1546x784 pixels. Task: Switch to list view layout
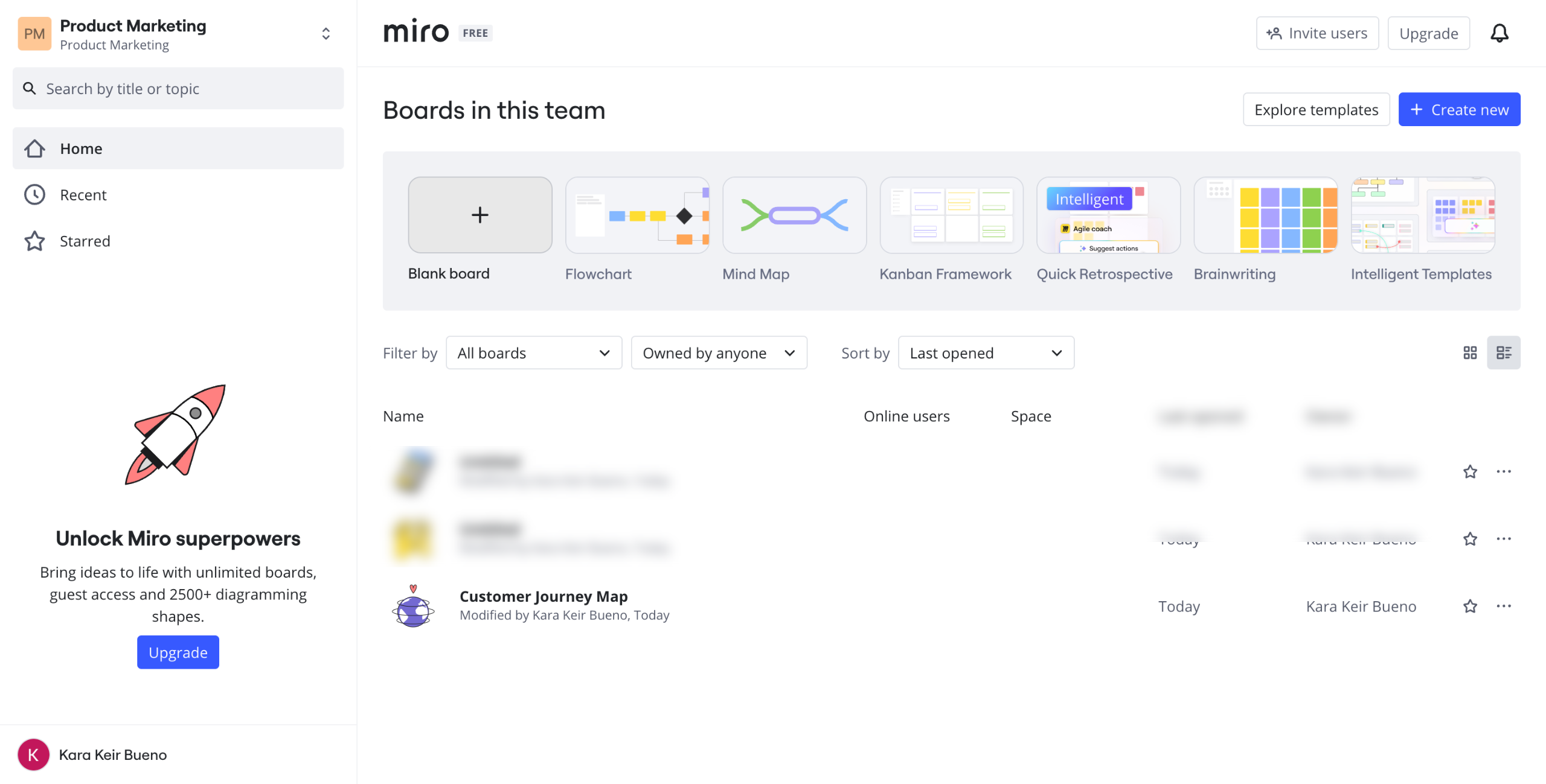pos(1503,353)
